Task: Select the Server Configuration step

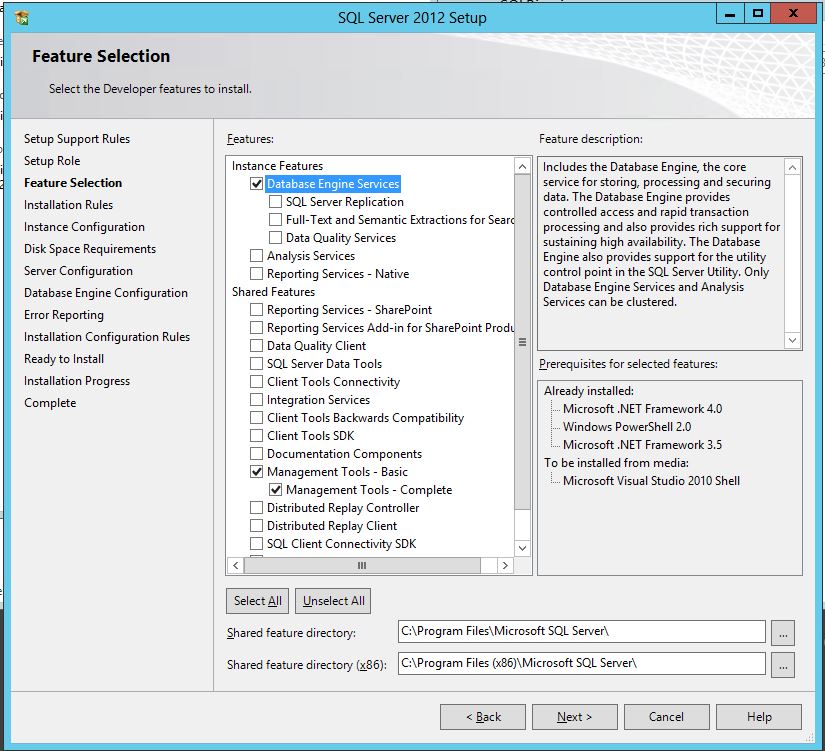Action: (x=78, y=271)
